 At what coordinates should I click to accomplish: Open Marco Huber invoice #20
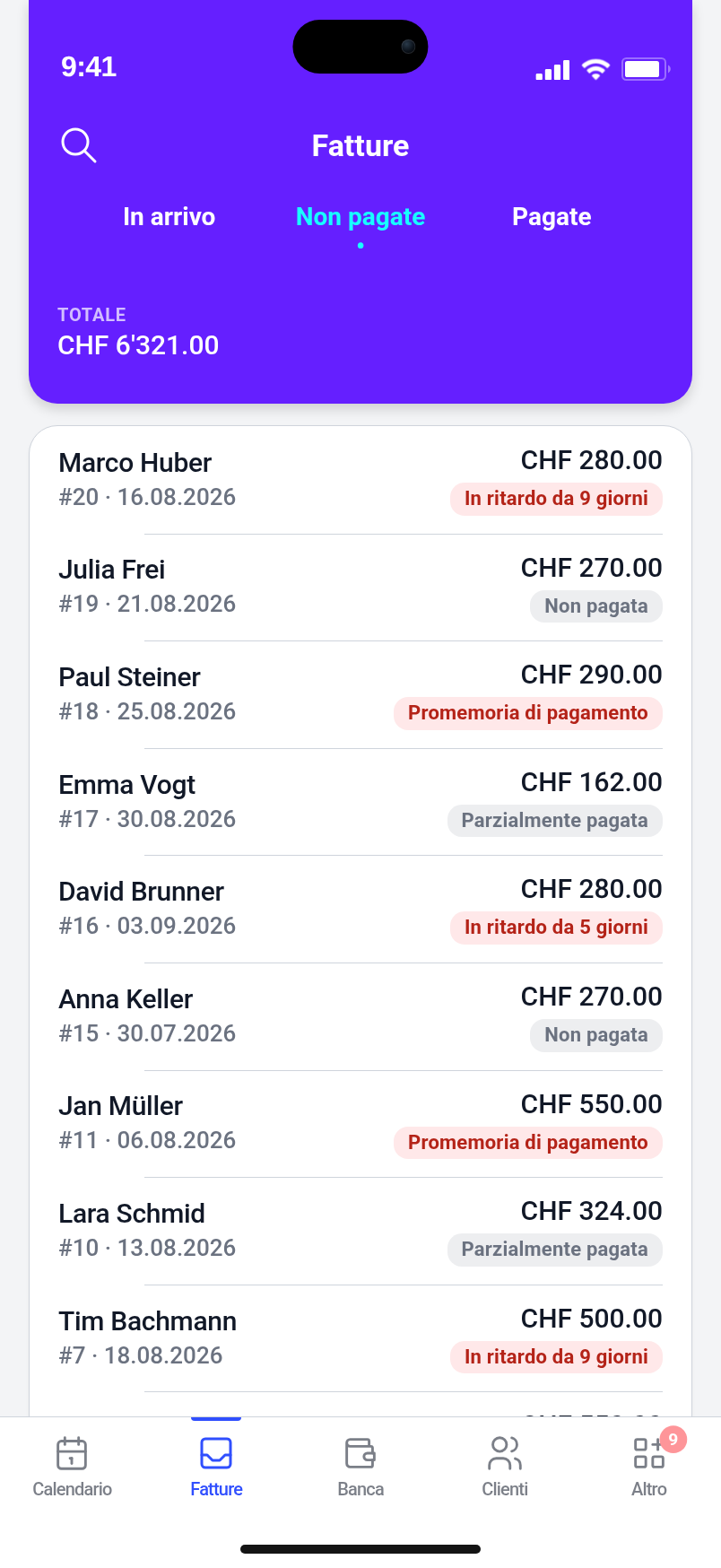[x=360, y=480]
